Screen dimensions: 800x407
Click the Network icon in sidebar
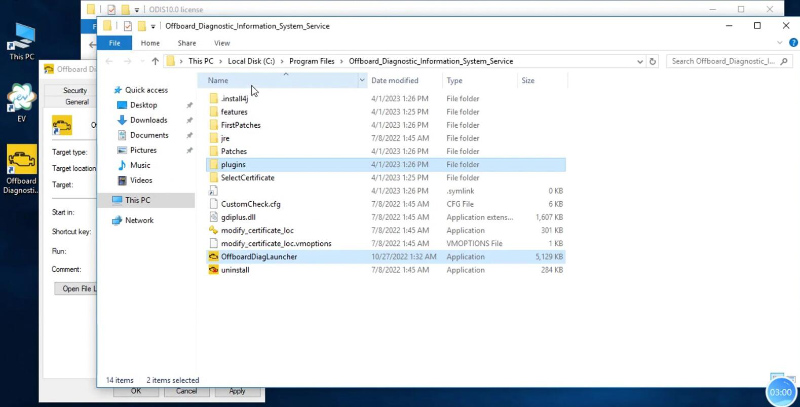117,220
